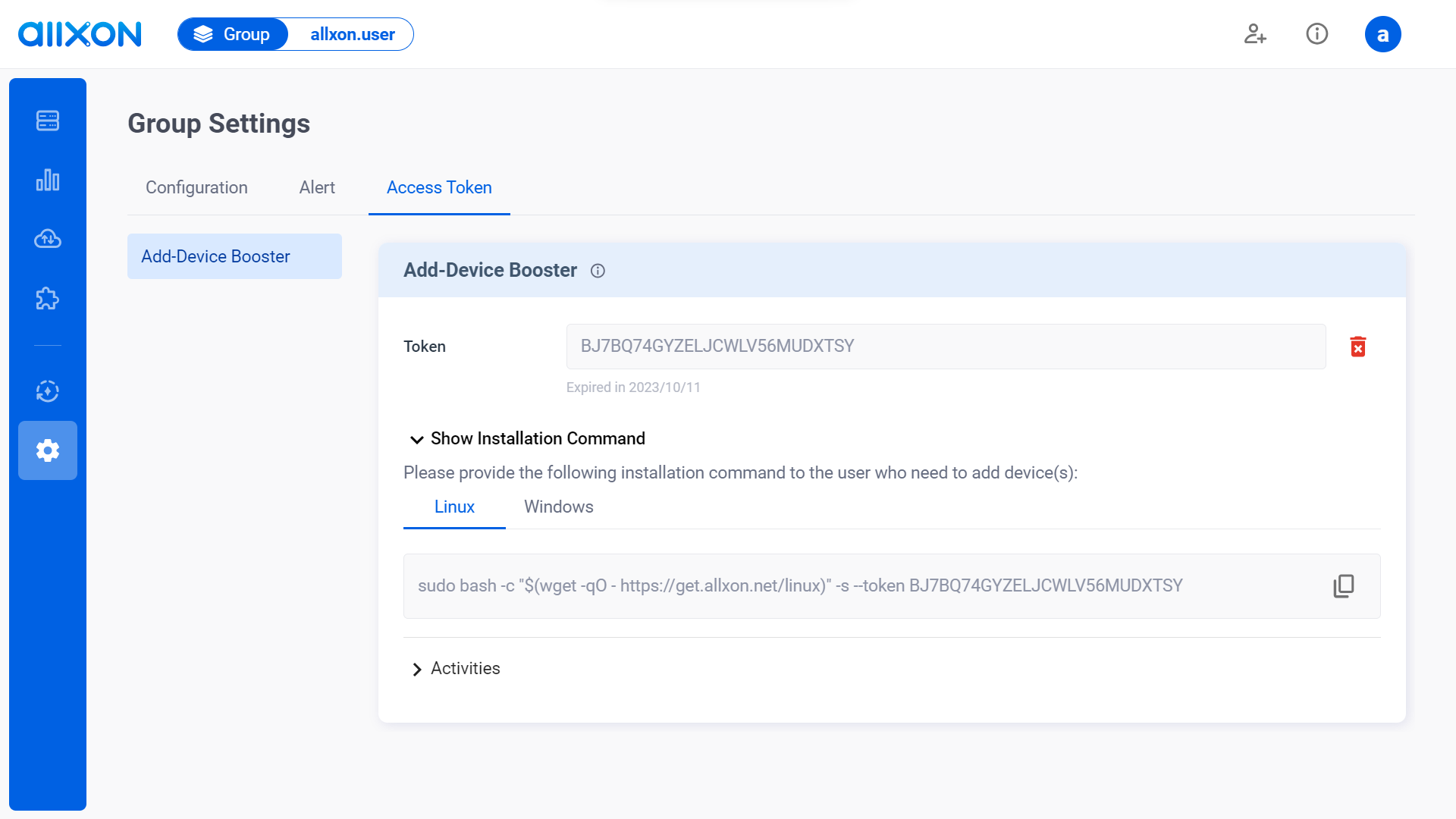1456x819 pixels.
Task: Select the Access Token tab
Action: click(x=439, y=187)
